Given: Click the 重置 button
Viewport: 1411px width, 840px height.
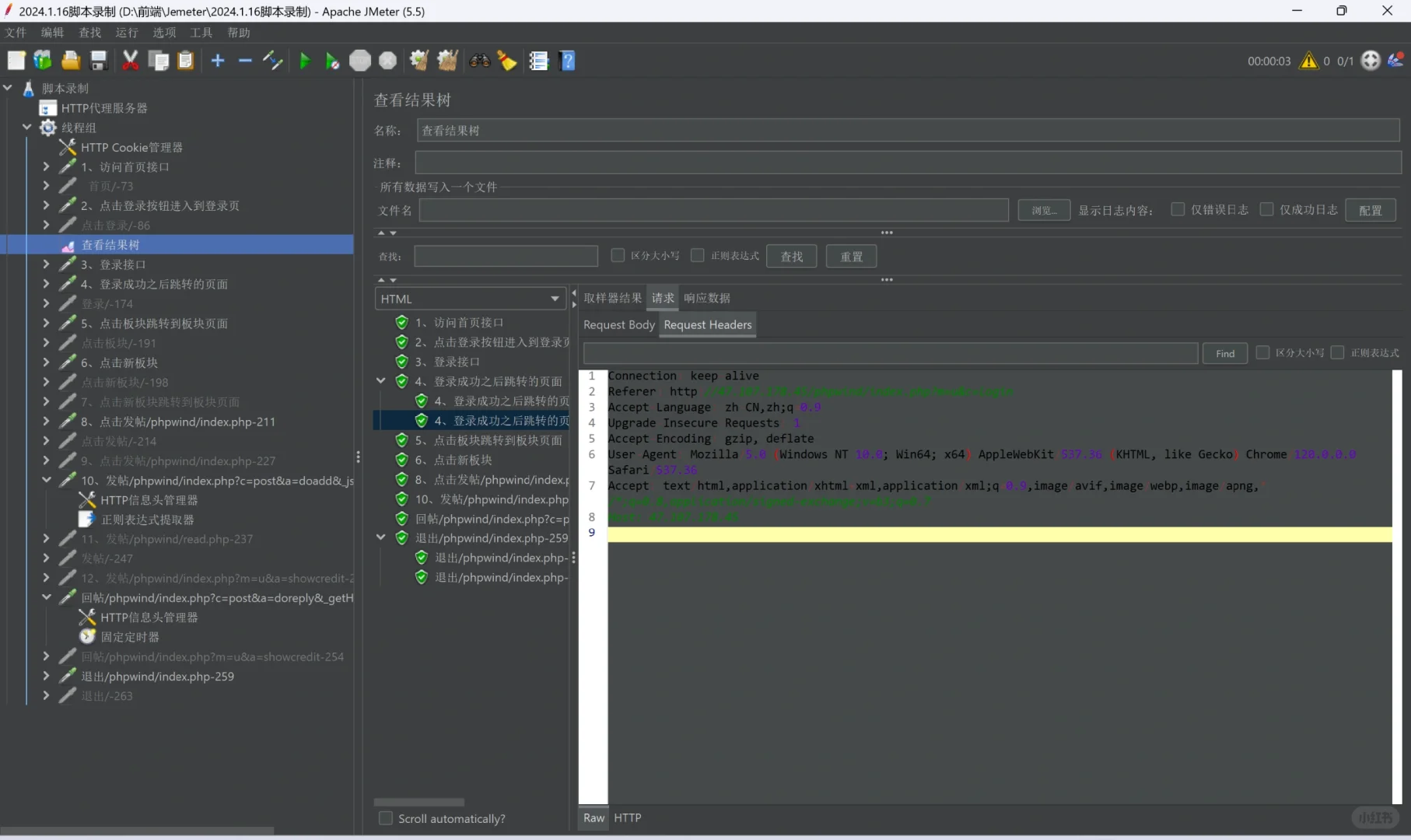Looking at the screenshot, I should [x=852, y=257].
